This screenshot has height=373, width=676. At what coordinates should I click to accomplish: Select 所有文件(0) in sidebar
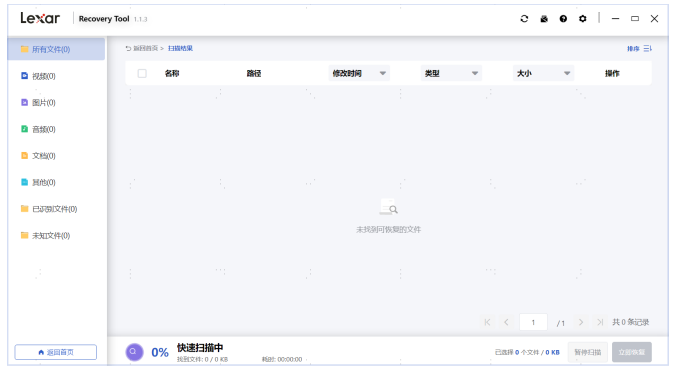pyautogui.click(x=56, y=49)
